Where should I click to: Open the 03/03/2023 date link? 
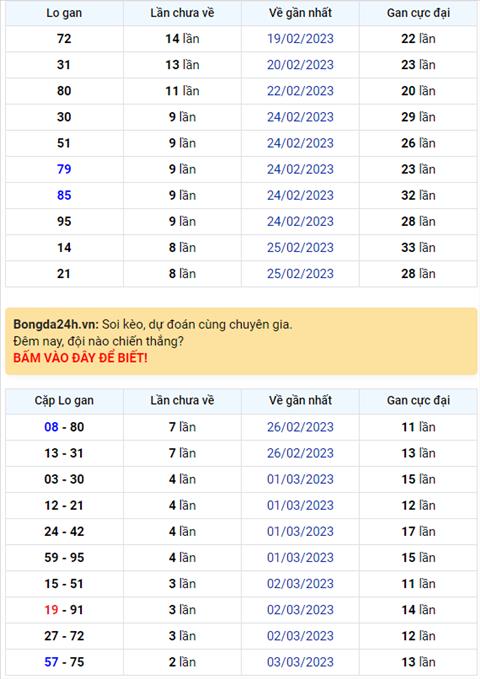[300, 662]
